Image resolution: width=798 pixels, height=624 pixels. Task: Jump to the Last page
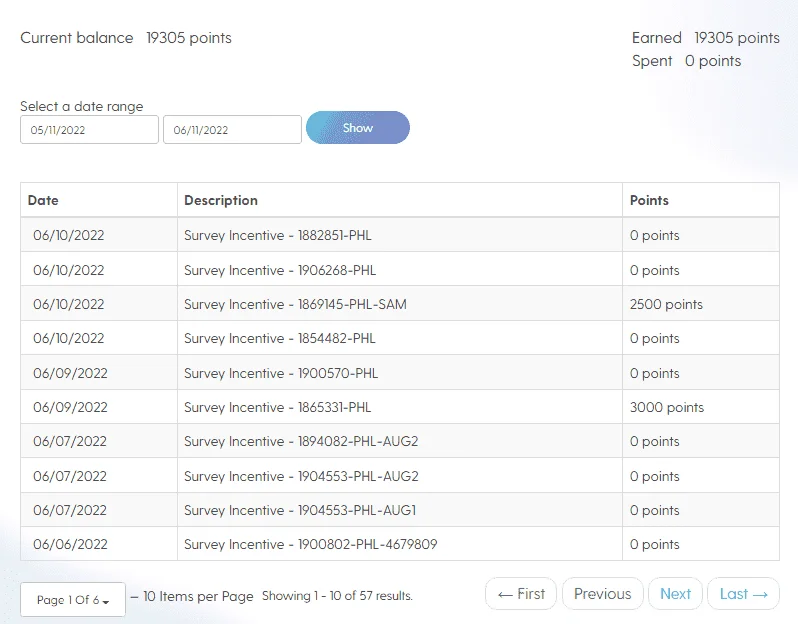pos(743,593)
